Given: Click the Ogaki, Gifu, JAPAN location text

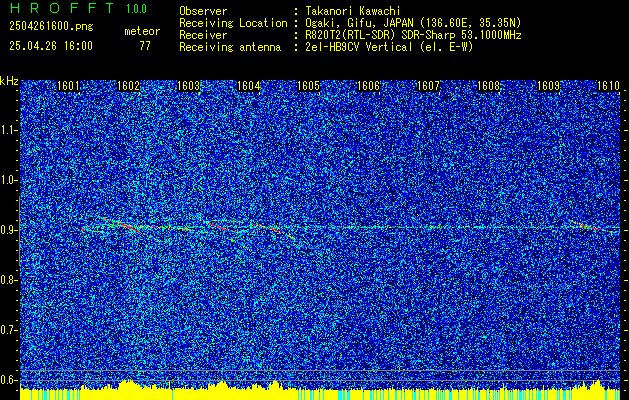Looking at the screenshot, I should (413, 23).
